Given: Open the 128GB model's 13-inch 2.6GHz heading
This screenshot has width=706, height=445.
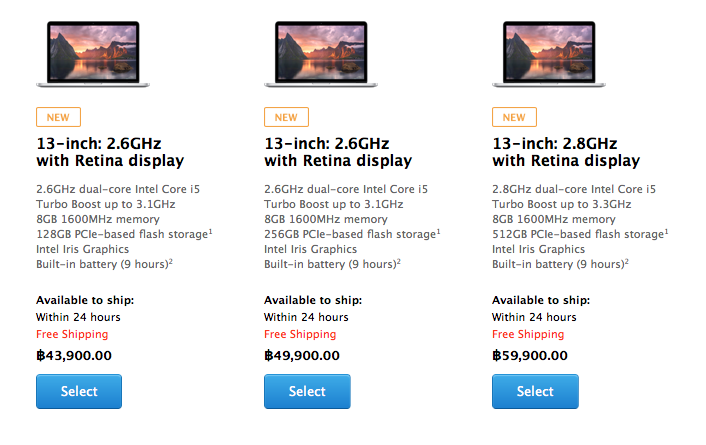Looking at the screenshot, I should (x=110, y=151).
